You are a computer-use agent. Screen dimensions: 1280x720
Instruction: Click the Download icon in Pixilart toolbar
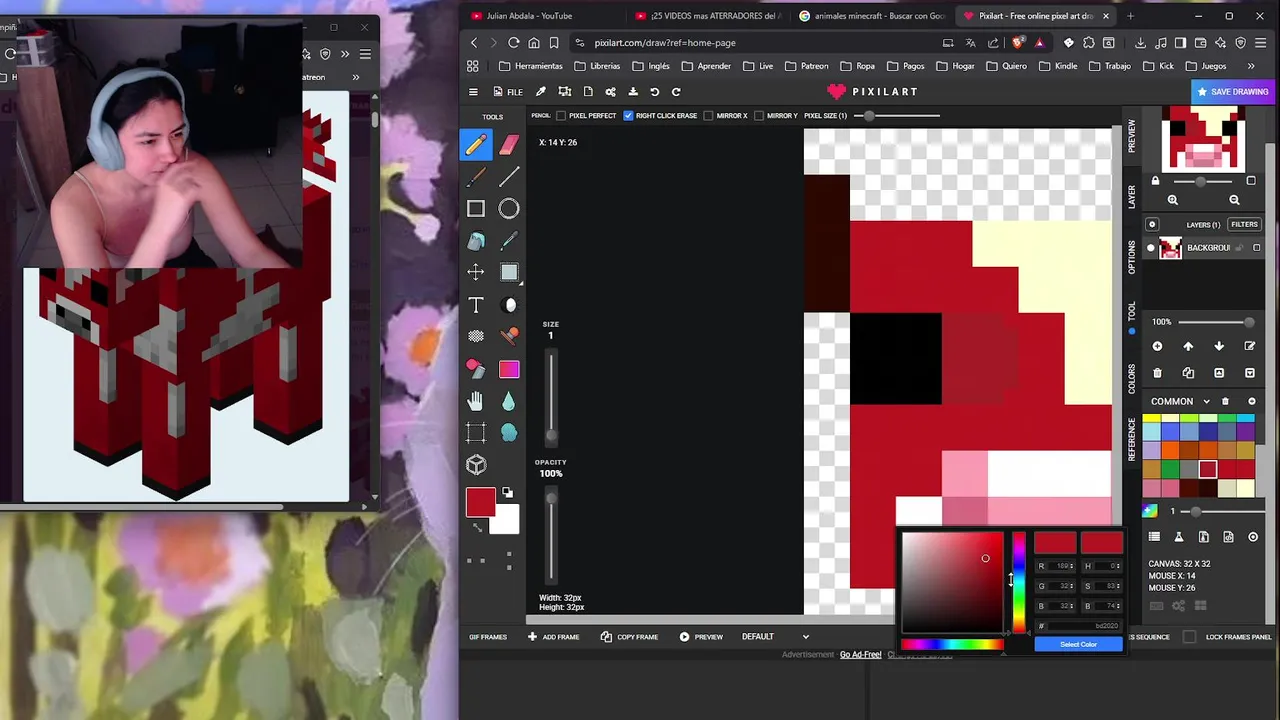(633, 92)
